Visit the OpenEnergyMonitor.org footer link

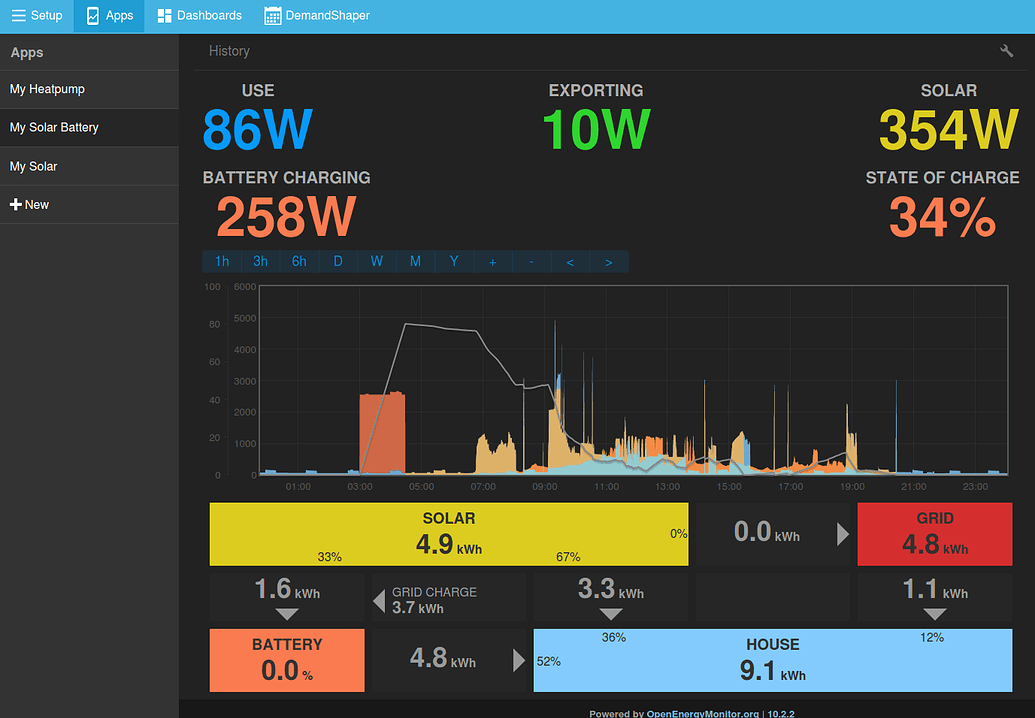[x=703, y=713]
